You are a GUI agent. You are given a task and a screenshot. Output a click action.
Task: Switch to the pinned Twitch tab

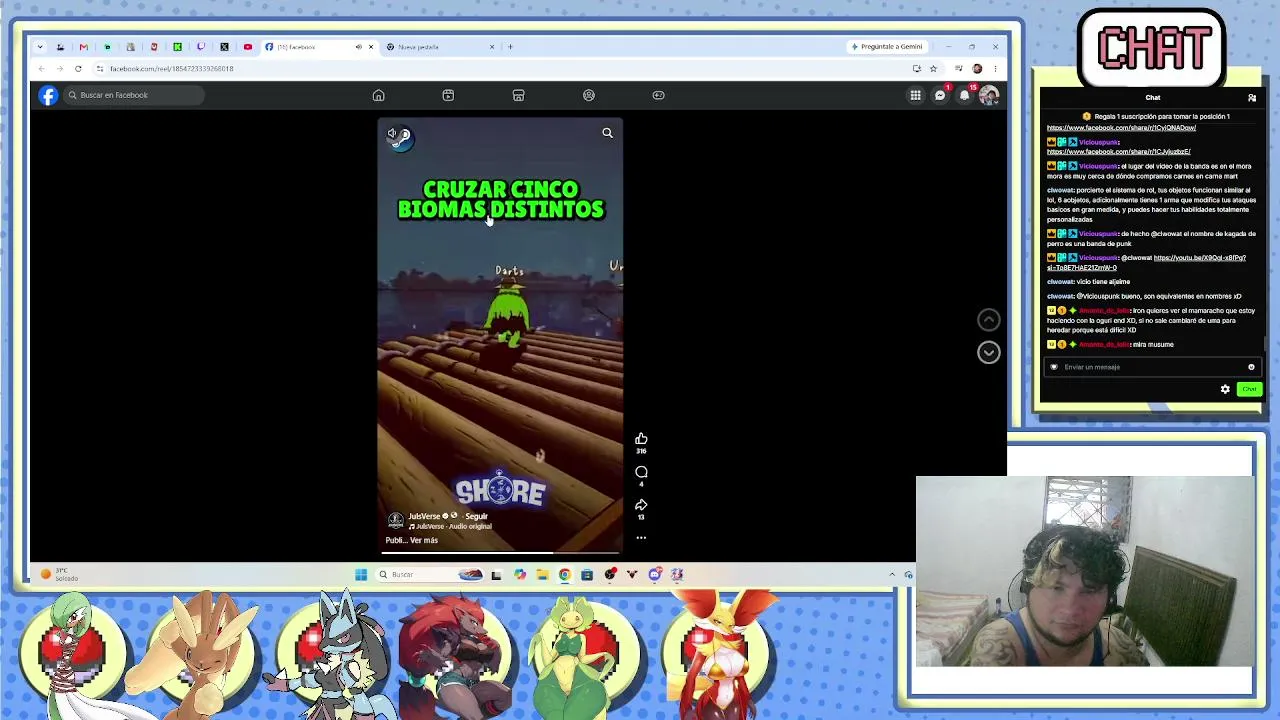tap(201, 47)
